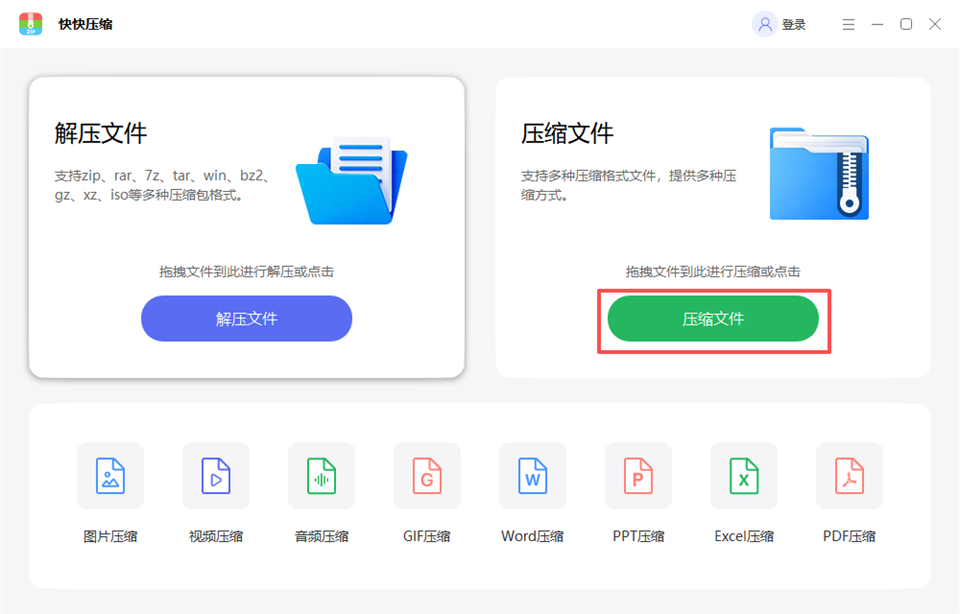
Task: Click the green 压缩文件 button
Action: (714, 318)
